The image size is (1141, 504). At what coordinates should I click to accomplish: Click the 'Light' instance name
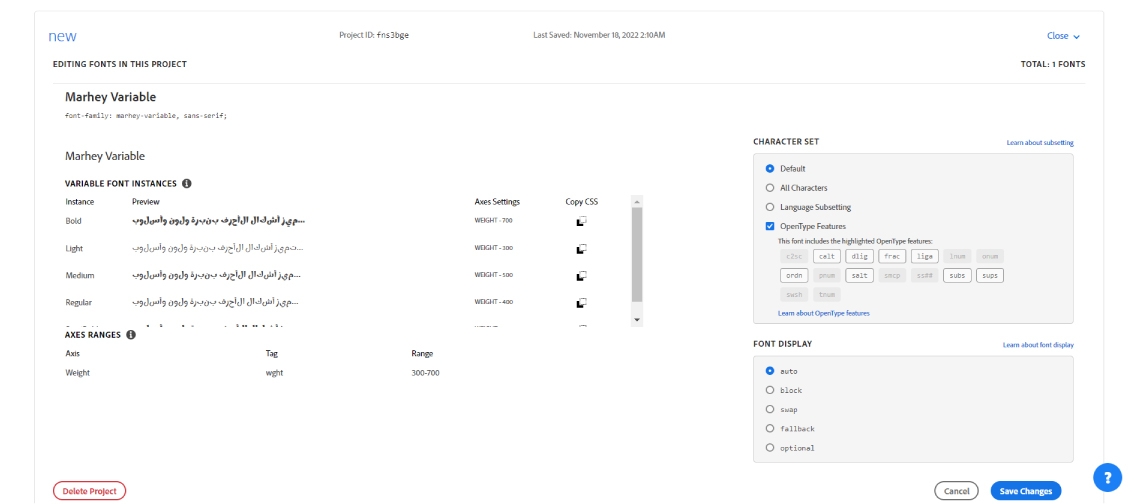coord(73,249)
